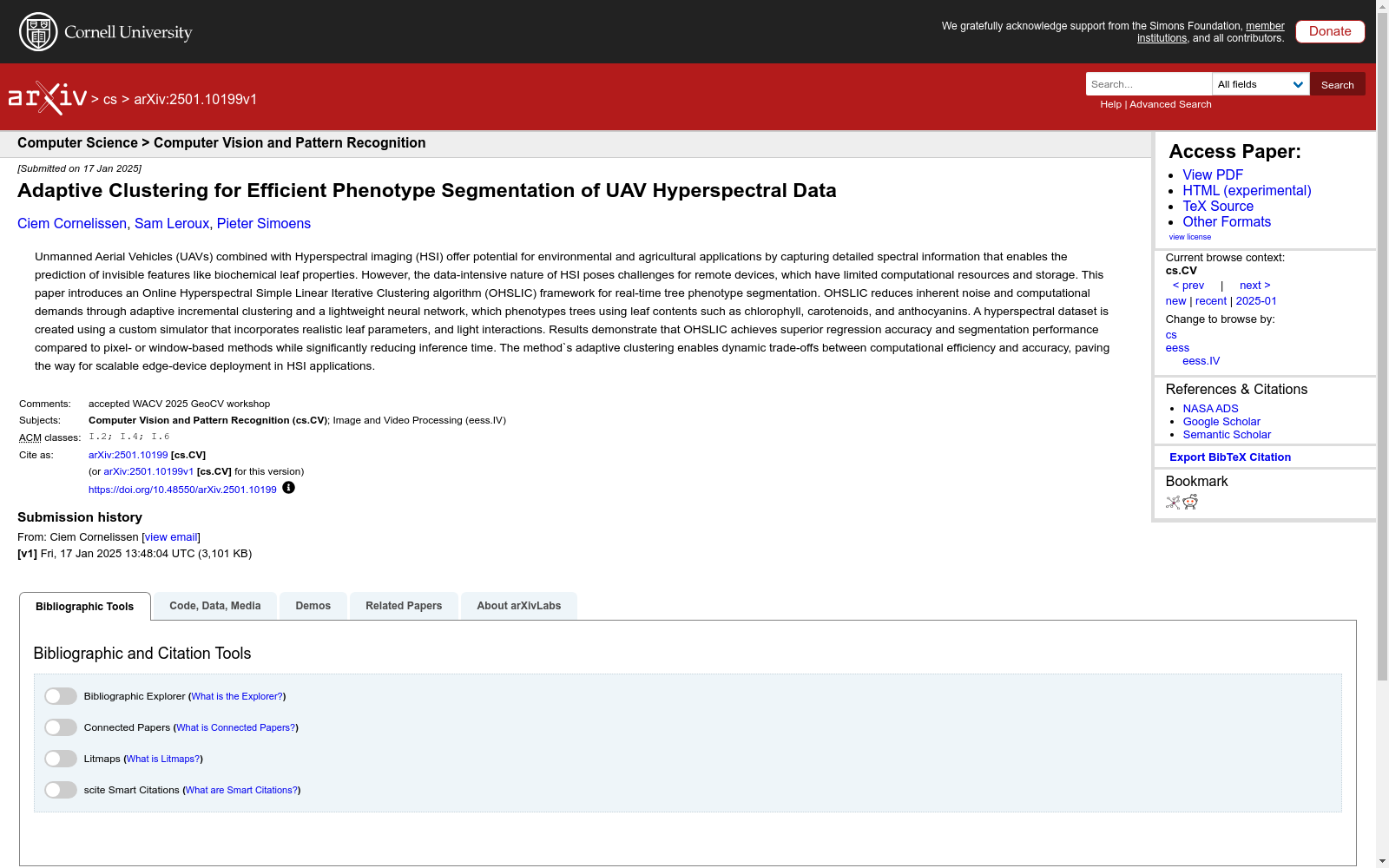Image resolution: width=1389 pixels, height=868 pixels.
Task: Open Other Formats link
Action: point(1227,221)
